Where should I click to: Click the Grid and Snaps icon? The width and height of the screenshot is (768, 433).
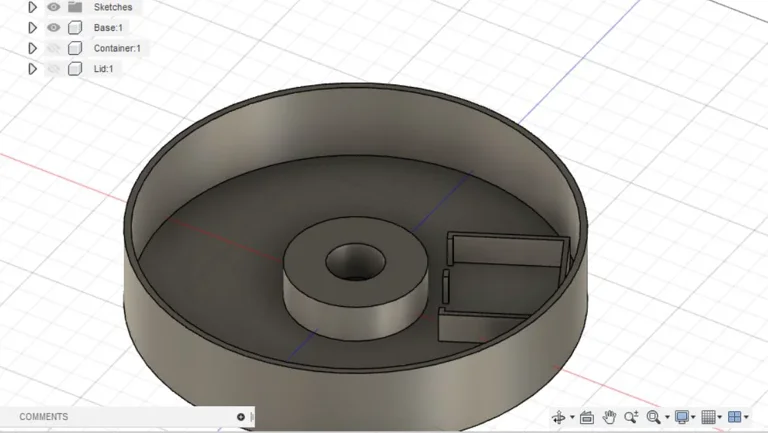[708, 417]
